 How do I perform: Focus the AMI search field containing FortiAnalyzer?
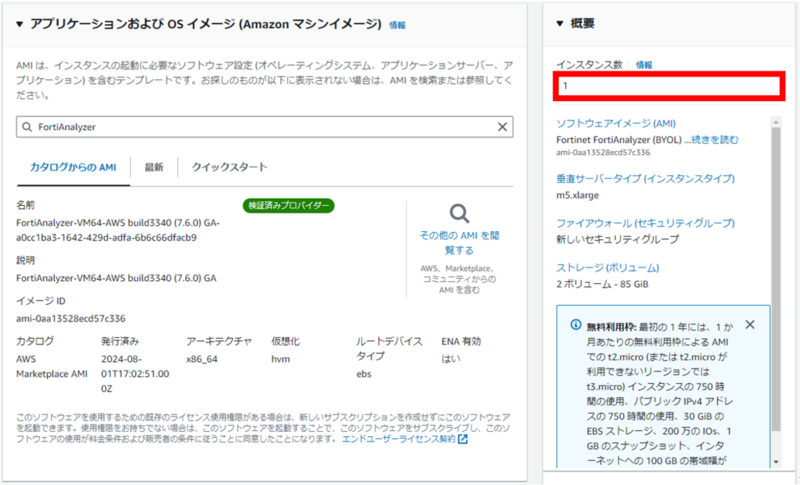(264, 127)
